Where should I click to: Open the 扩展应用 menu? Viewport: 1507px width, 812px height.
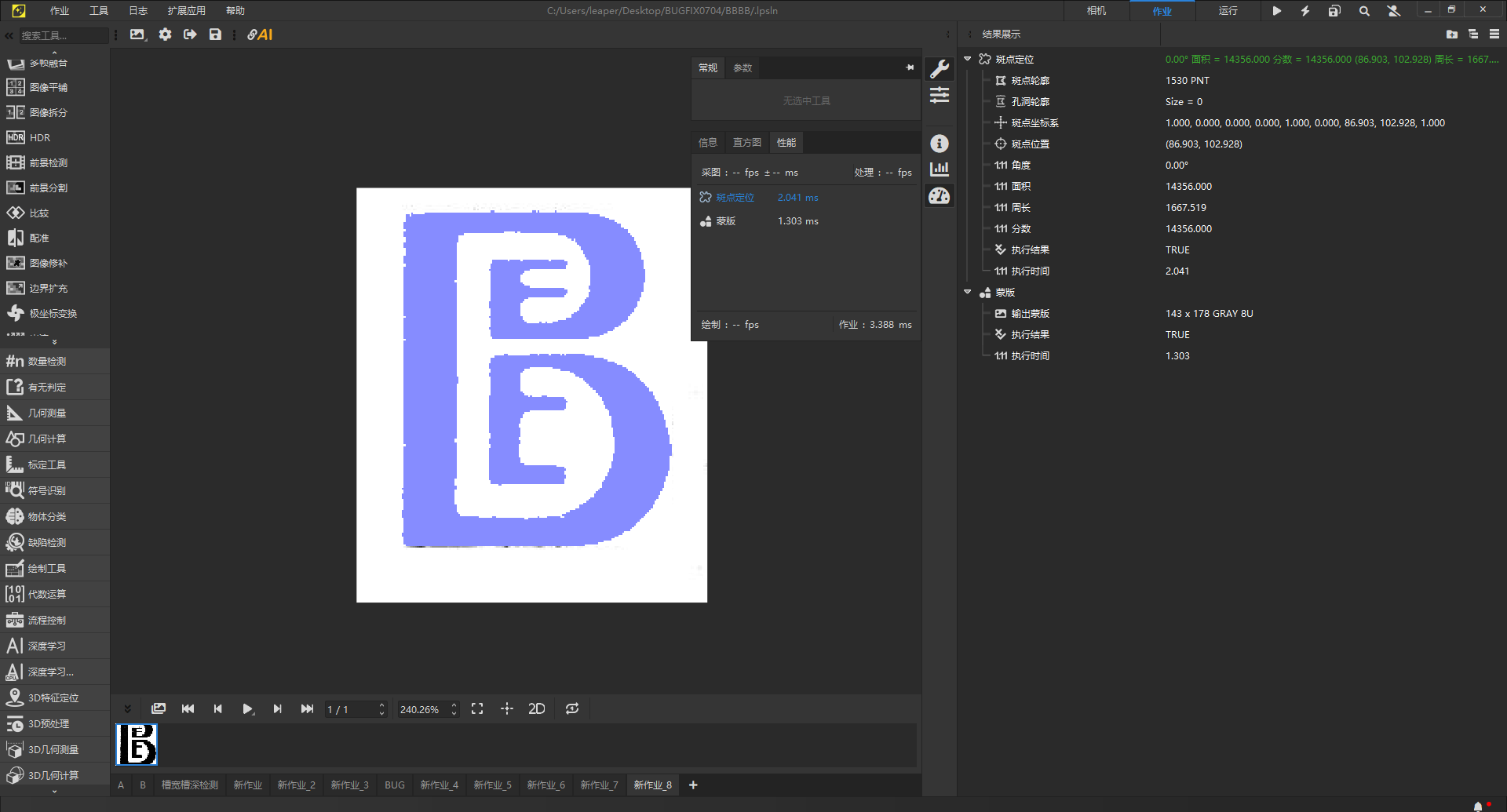[186, 11]
